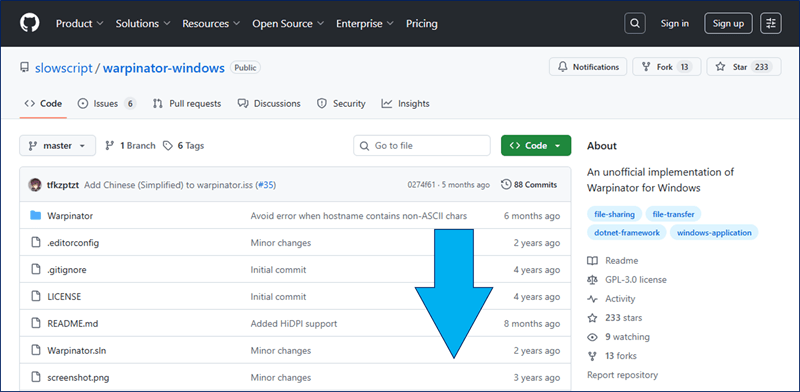800x392 pixels.
Task: View the 13 forks link
Action: (612, 356)
